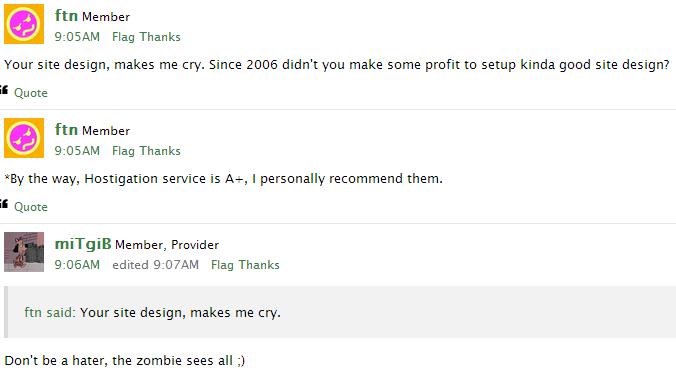Image resolution: width=676 pixels, height=374 pixels.
Task: Open the 9:06AM timestamp on miTgiB's post
Action: coord(77,265)
